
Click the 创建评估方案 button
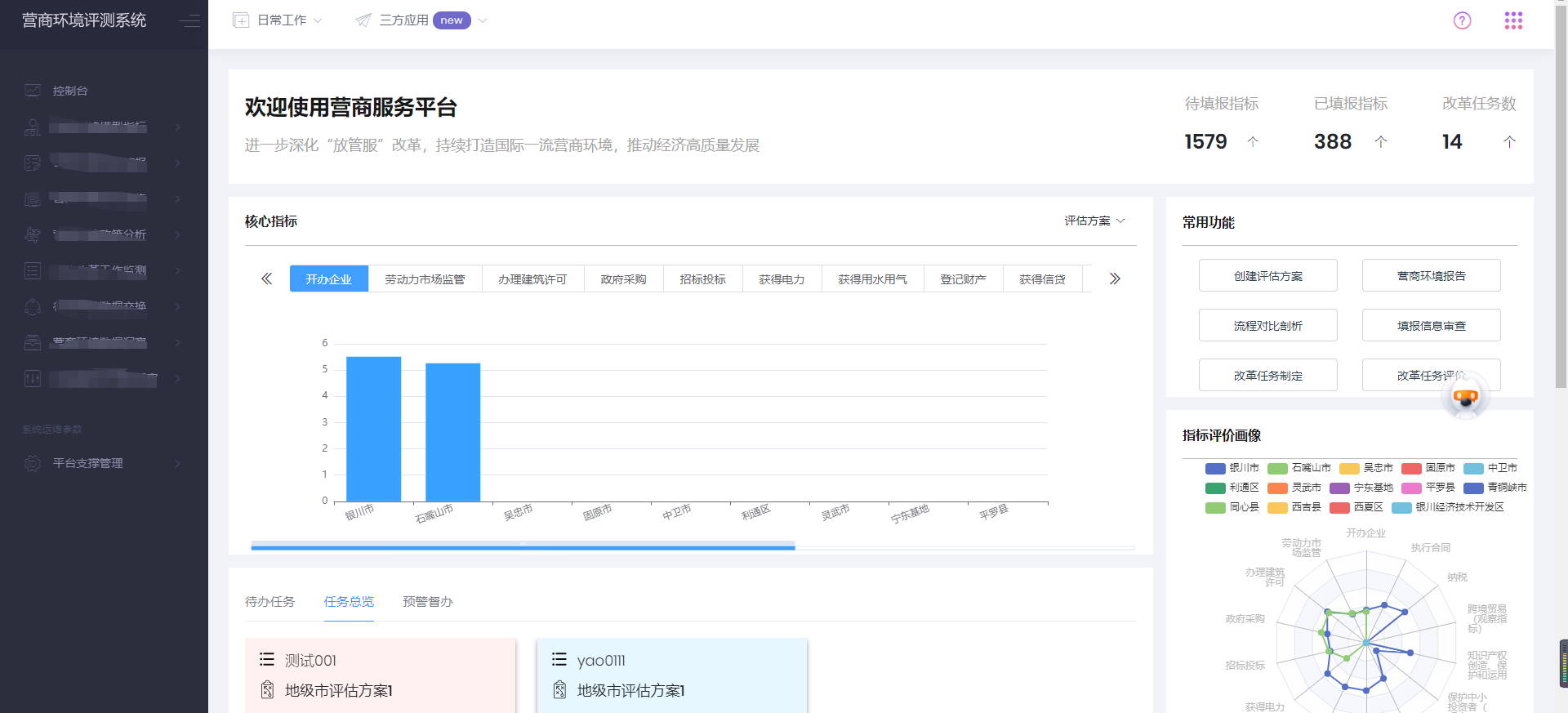(x=1267, y=275)
